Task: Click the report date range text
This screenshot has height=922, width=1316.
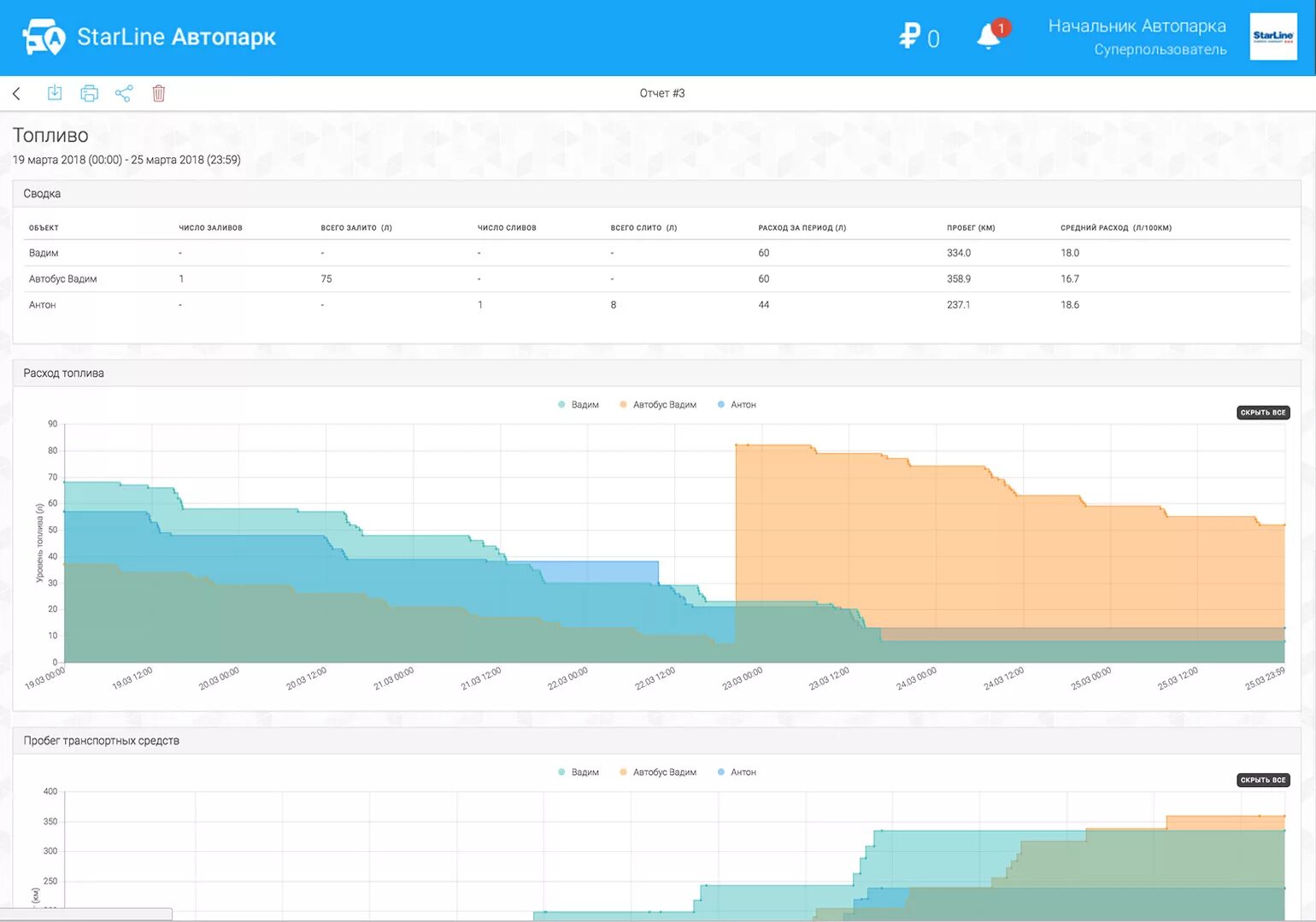Action: click(126, 160)
